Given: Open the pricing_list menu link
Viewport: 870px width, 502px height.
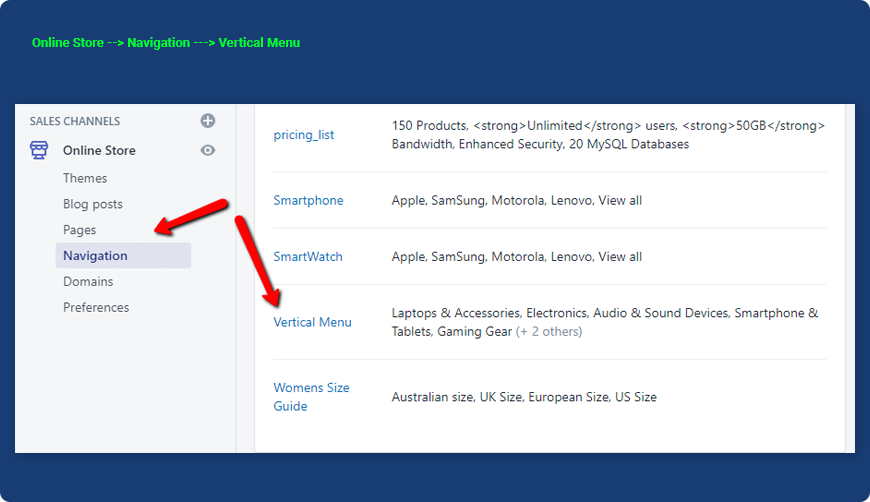Looking at the screenshot, I should pyautogui.click(x=304, y=135).
